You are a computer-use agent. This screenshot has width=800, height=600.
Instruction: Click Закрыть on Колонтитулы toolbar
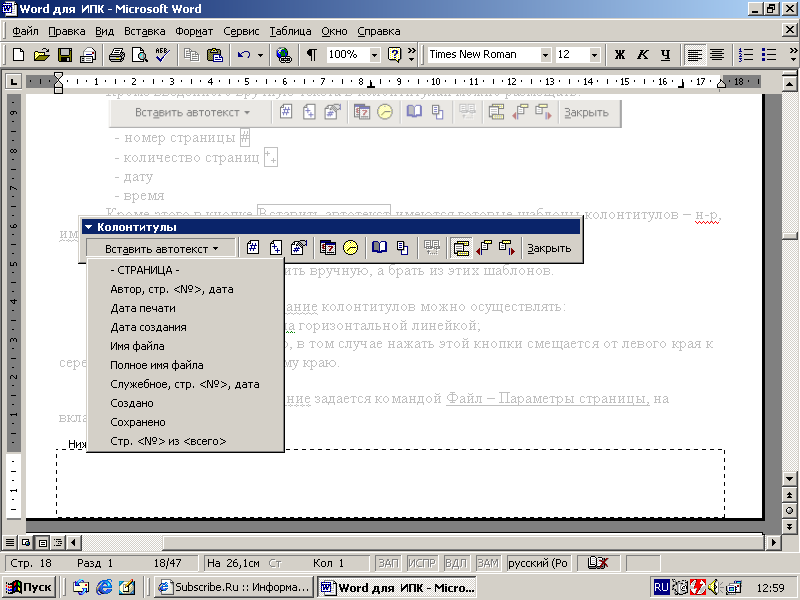click(x=549, y=248)
